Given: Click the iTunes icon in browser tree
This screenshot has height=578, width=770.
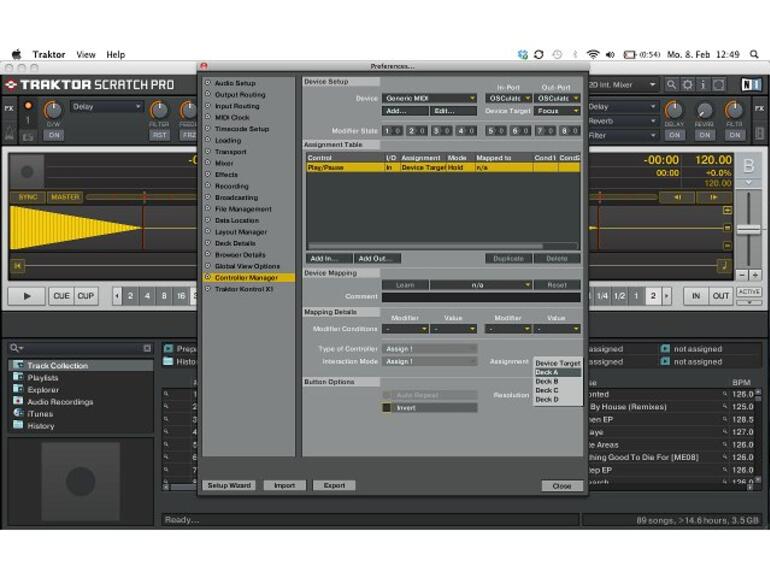Looking at the screenshot, I should point(18,414).
